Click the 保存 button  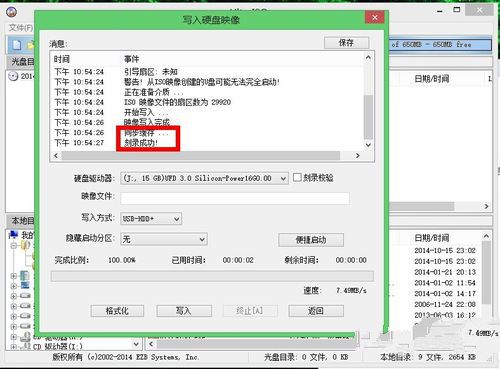(x=346, y=43)
